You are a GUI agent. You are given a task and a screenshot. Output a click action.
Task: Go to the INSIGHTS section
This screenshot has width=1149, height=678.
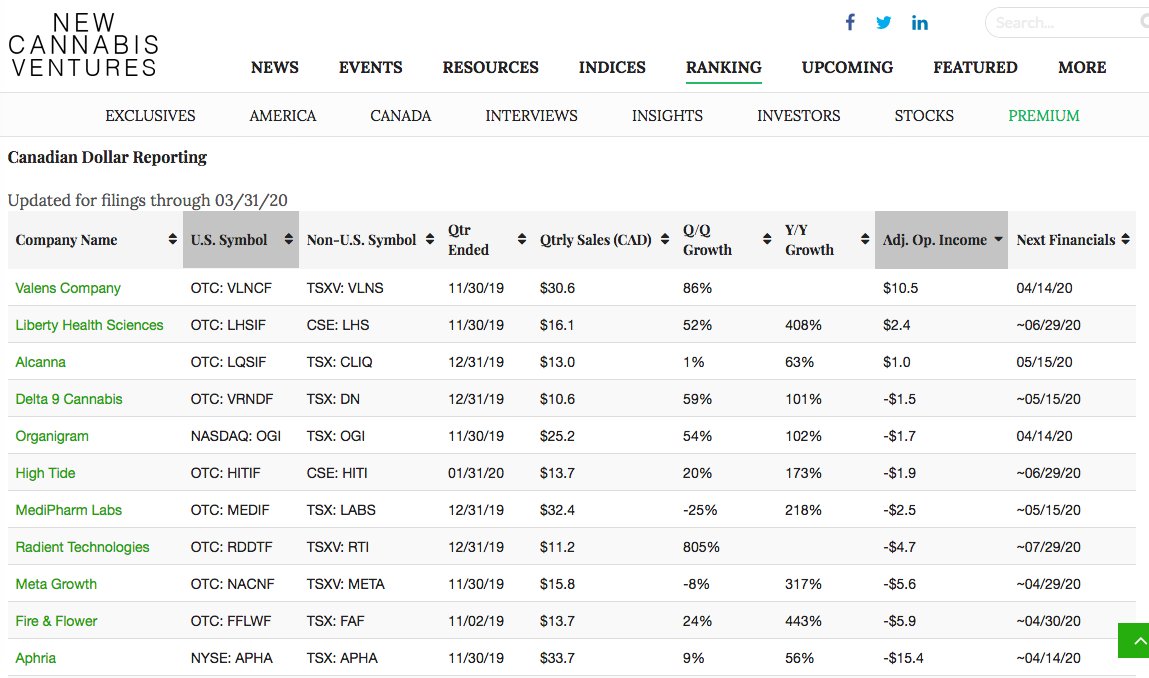pyautogui.click(x=667, y=116)
